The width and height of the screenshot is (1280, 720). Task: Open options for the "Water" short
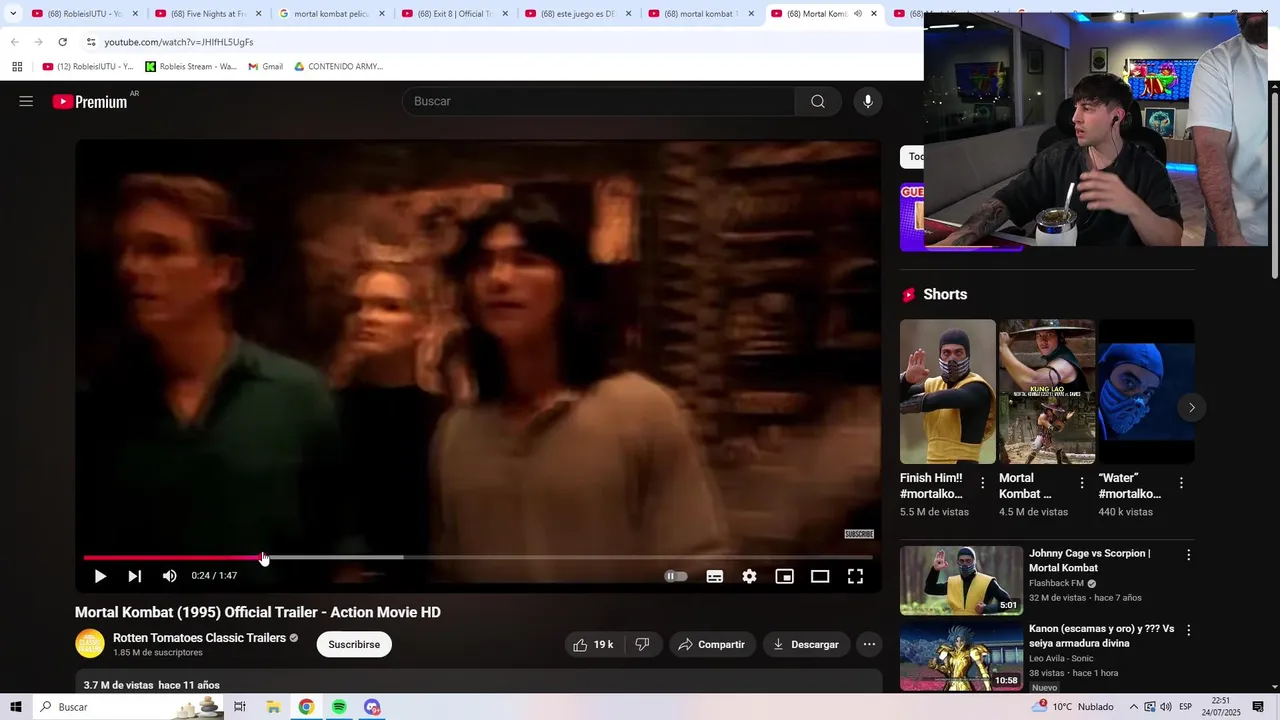(x=1181, y=483)
